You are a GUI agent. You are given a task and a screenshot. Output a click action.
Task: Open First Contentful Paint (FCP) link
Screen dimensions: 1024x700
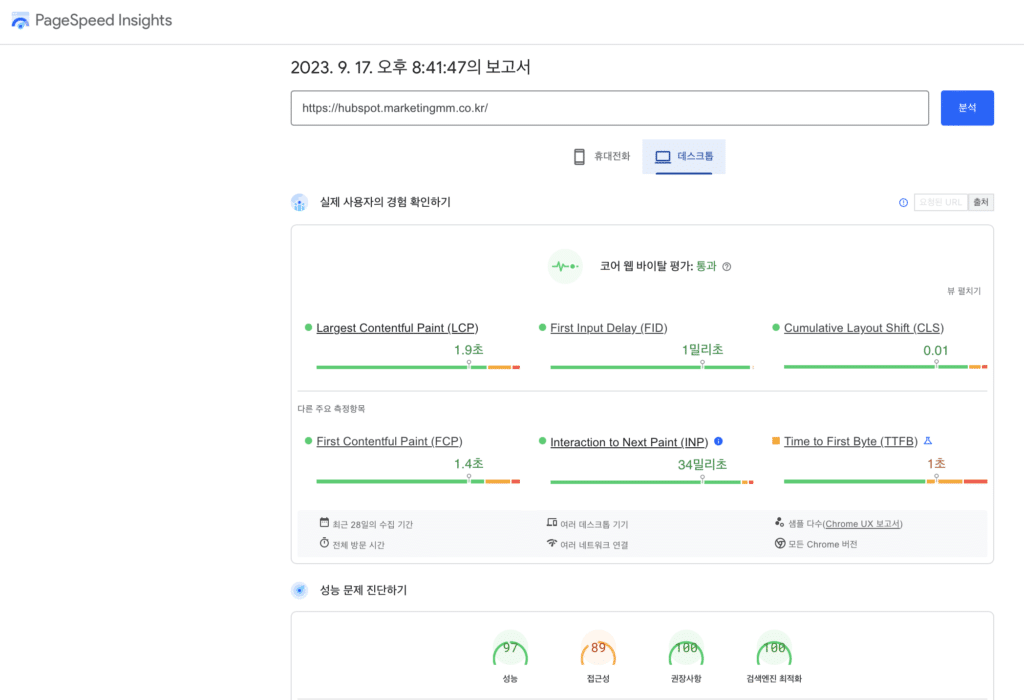389,441
